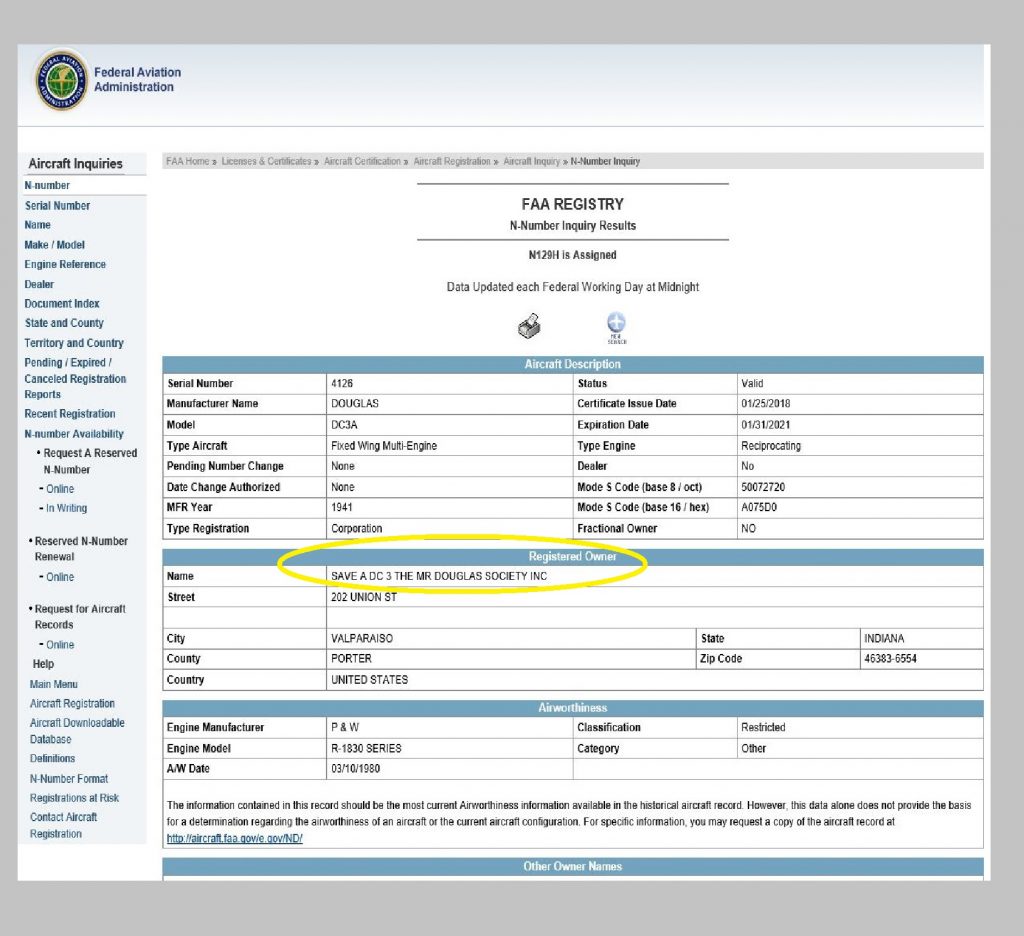Open Aircraft Downloadable Database link
This screenshot has height=936, width=1024.
coord(77,731)
